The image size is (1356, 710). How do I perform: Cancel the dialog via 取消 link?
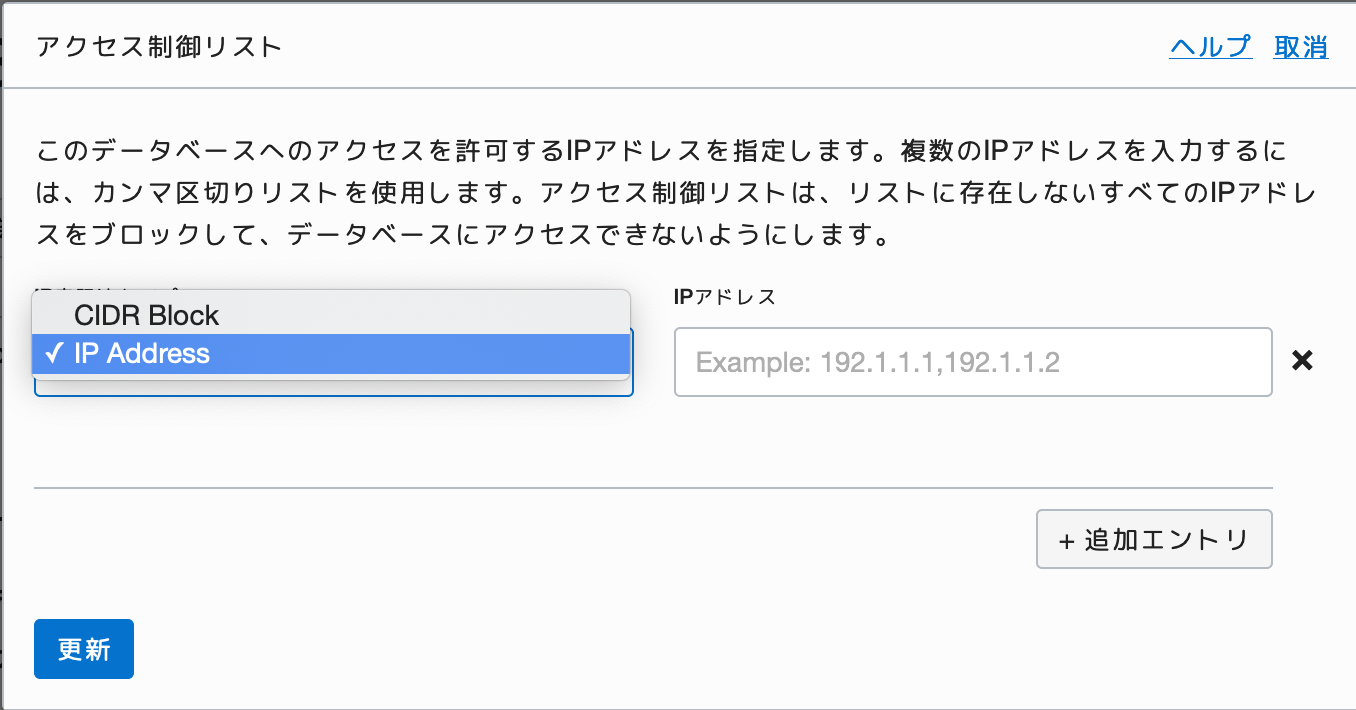click(x=1300, y=47)
